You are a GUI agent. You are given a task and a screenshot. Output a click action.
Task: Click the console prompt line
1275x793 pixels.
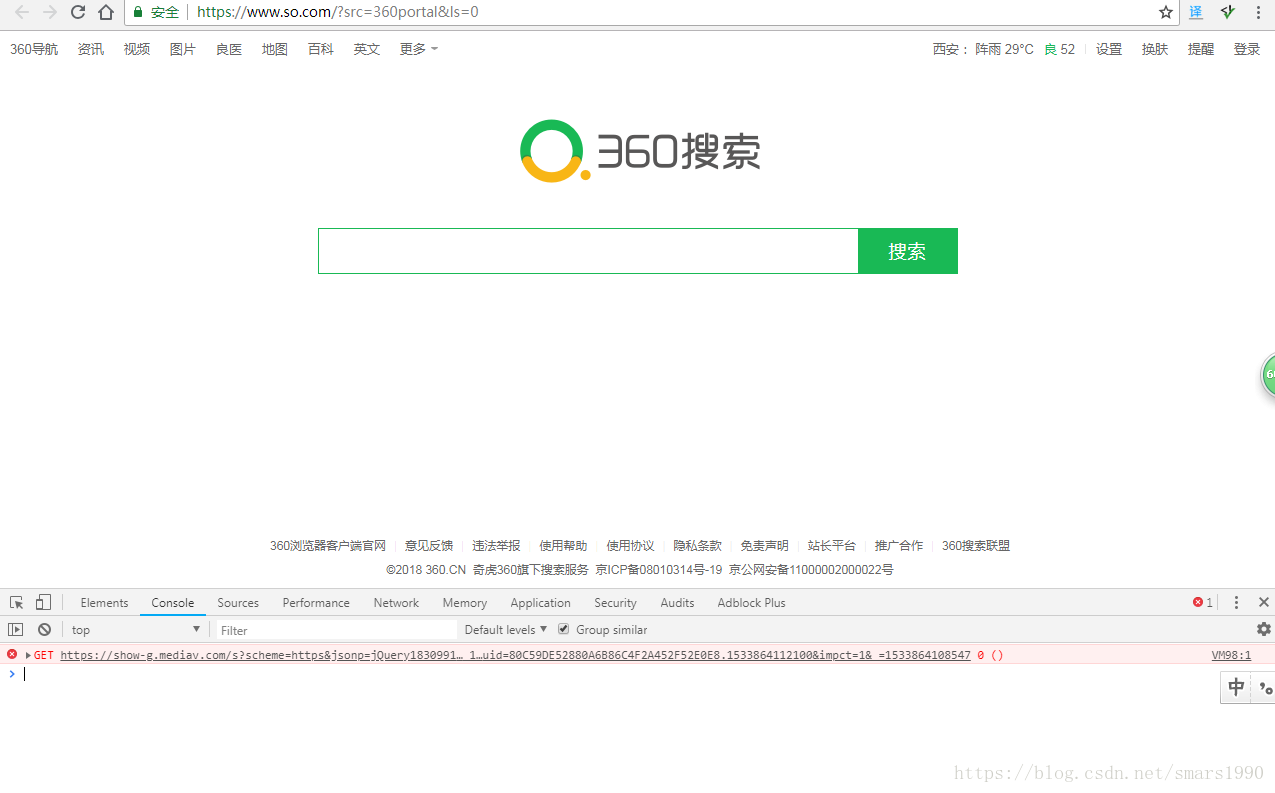[x=637, y=674]
